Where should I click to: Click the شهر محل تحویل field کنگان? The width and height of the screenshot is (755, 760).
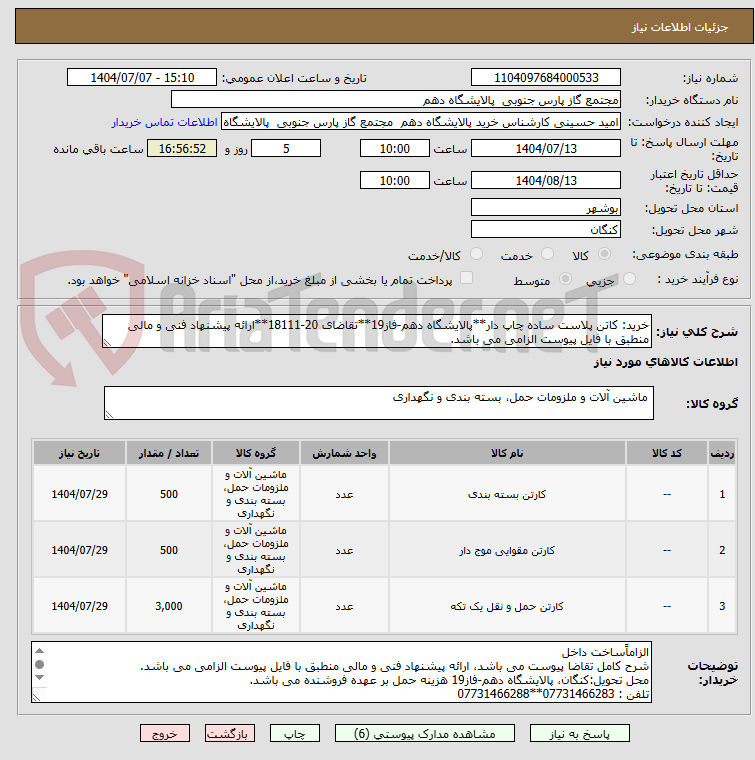coord(546,229)
